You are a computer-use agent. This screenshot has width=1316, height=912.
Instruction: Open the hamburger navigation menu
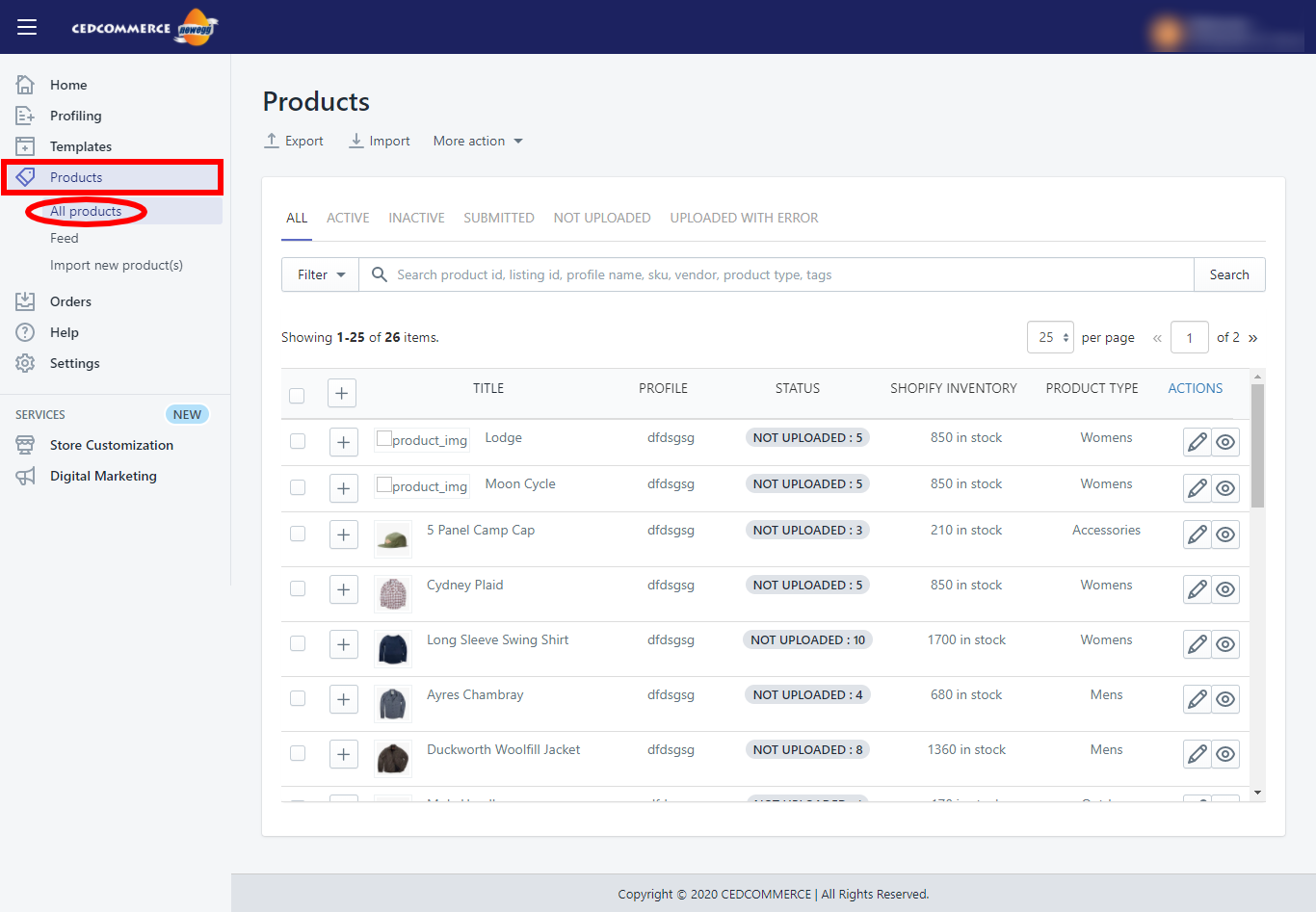27,27
